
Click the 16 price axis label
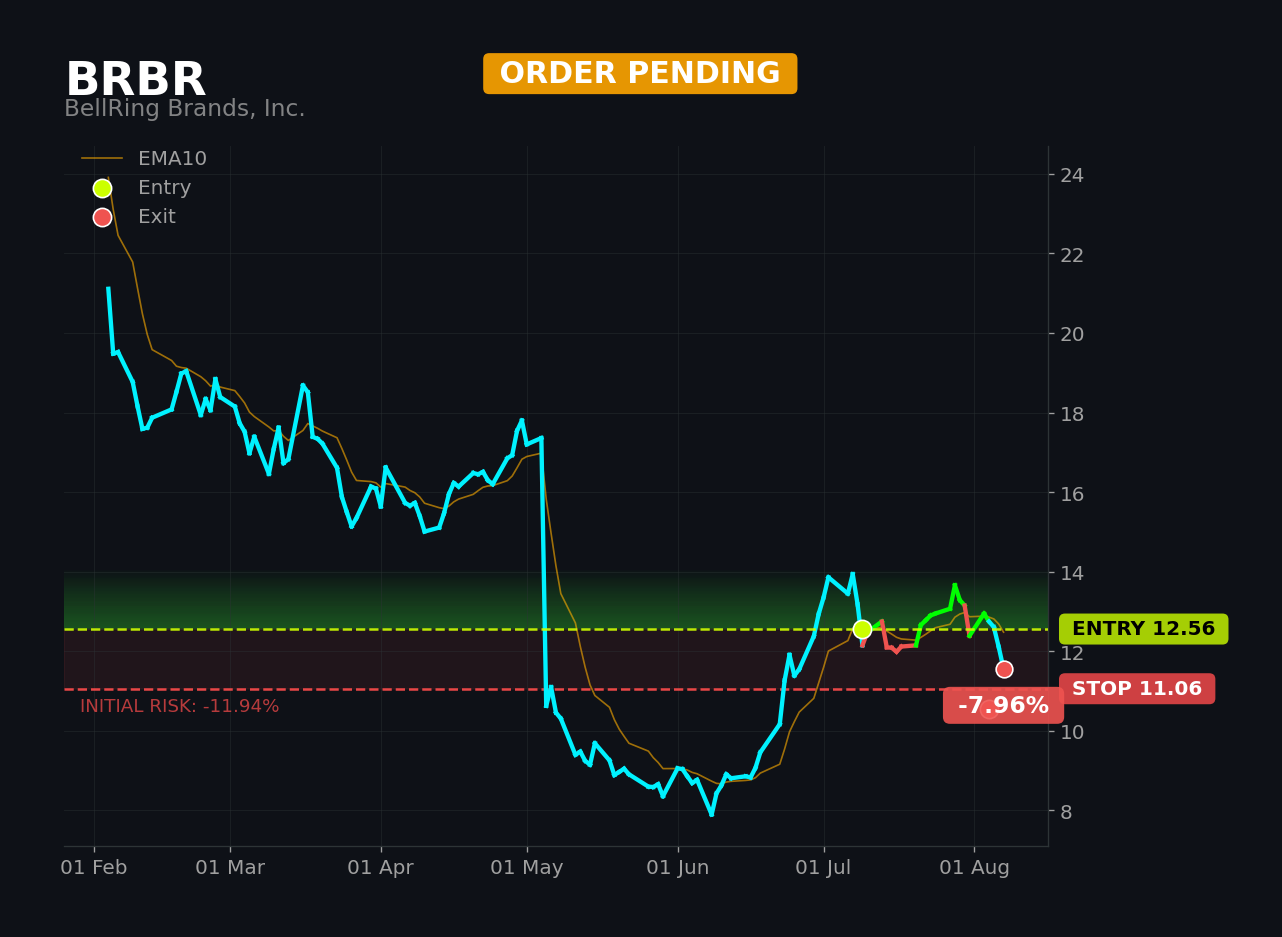(x=1072, y=493)
